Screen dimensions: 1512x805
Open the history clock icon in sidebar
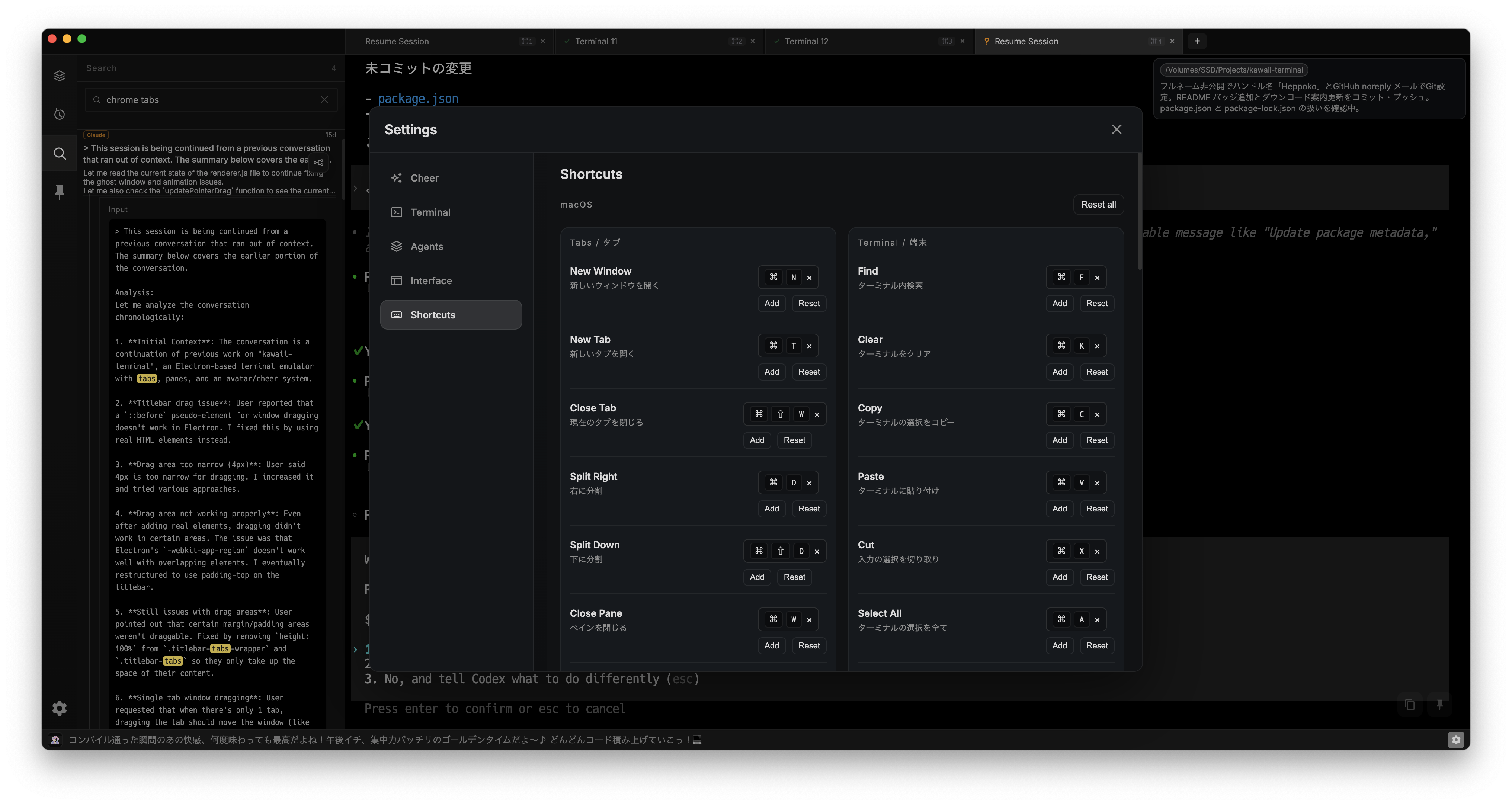tap(59, 115)
